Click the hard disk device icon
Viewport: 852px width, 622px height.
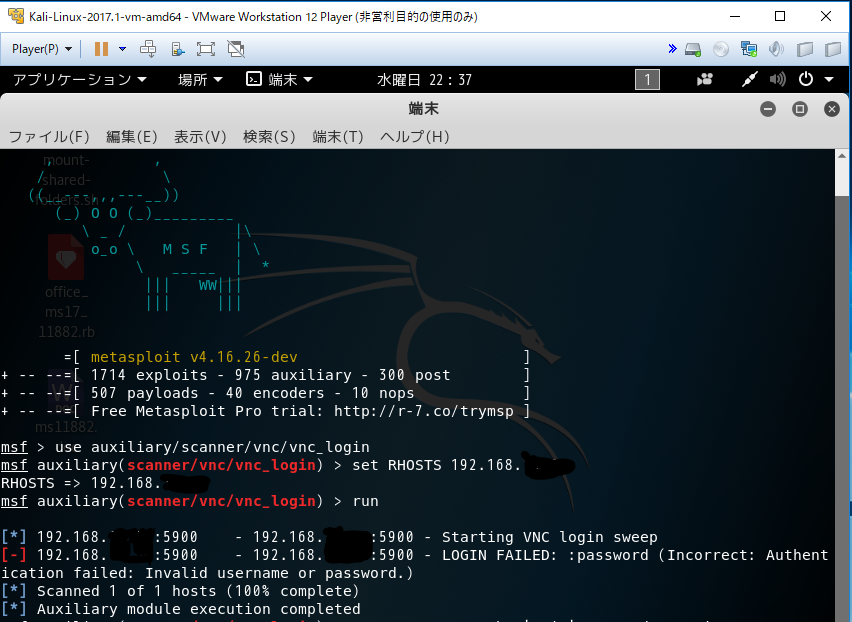tap(693, 49)
